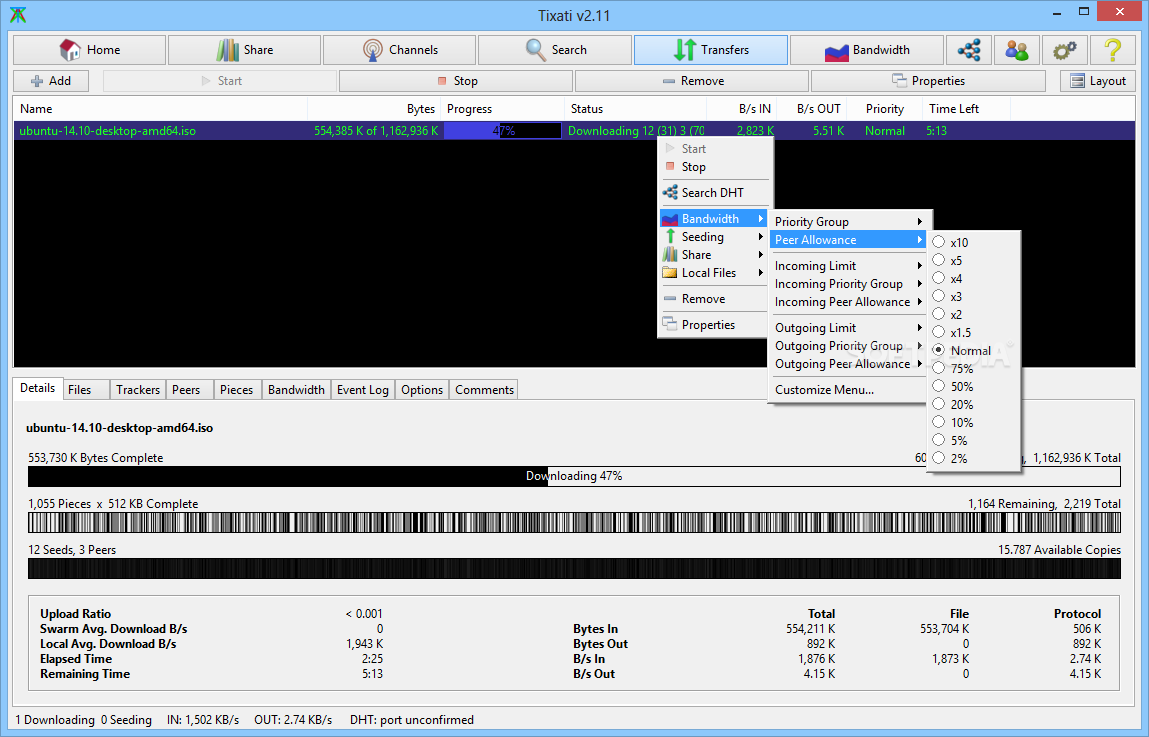
Task: Click the Layout button icon
Action: pos(1077,81)
